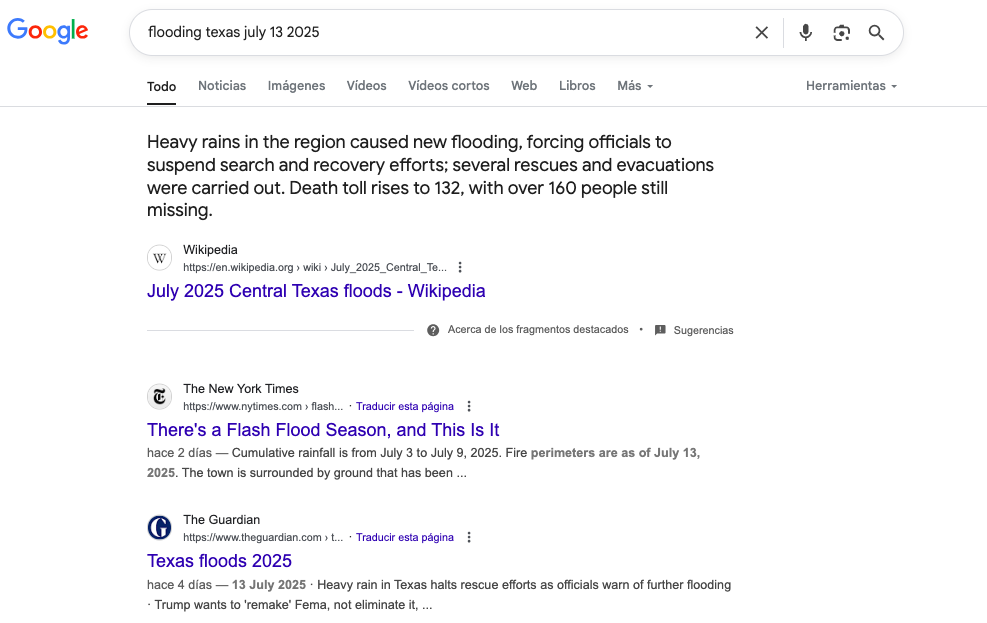The width and height of the screenshot is (987, 623).
Task: Click the Wikipedia favicon icon
Action: point(159,258)
